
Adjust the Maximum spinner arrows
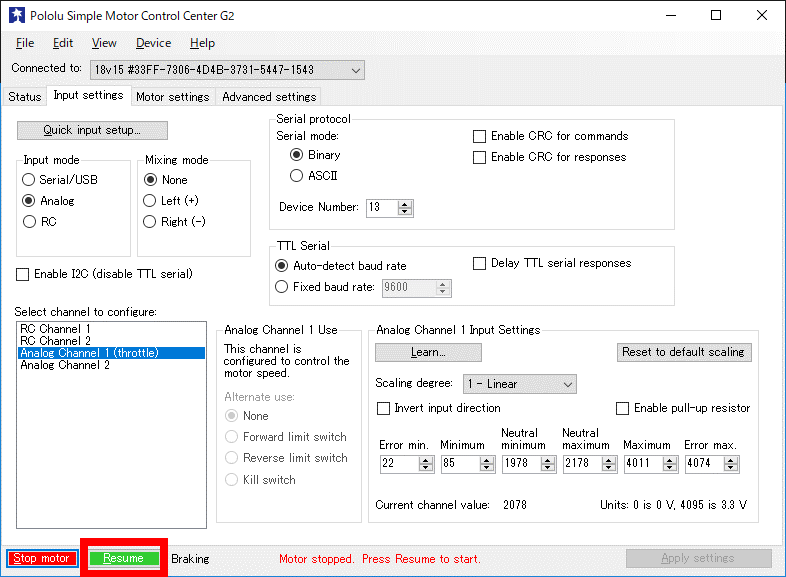click(x=670, y=464)
